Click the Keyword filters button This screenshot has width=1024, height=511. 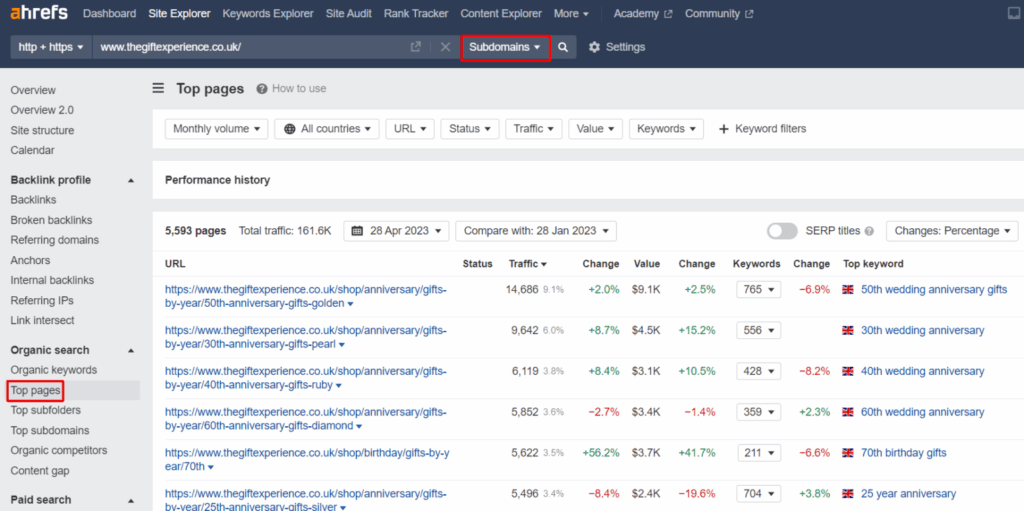click(762, 129)
